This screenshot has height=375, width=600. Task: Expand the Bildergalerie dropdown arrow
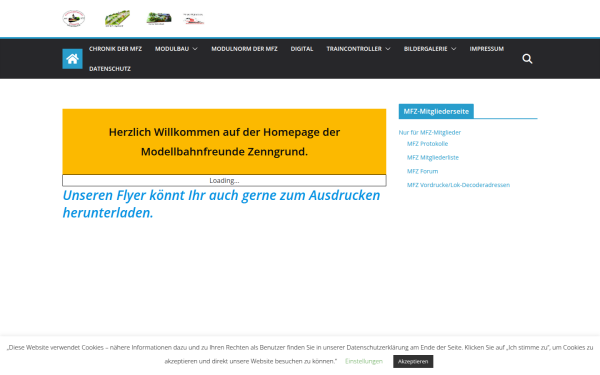(454, 49)
